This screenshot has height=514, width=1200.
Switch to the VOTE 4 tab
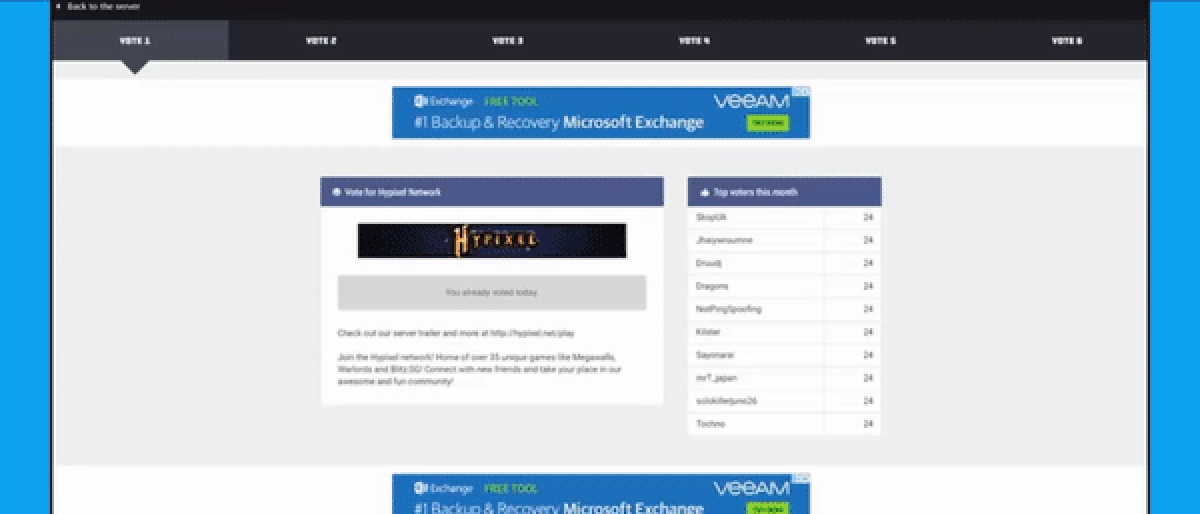(x=693, y=41)
